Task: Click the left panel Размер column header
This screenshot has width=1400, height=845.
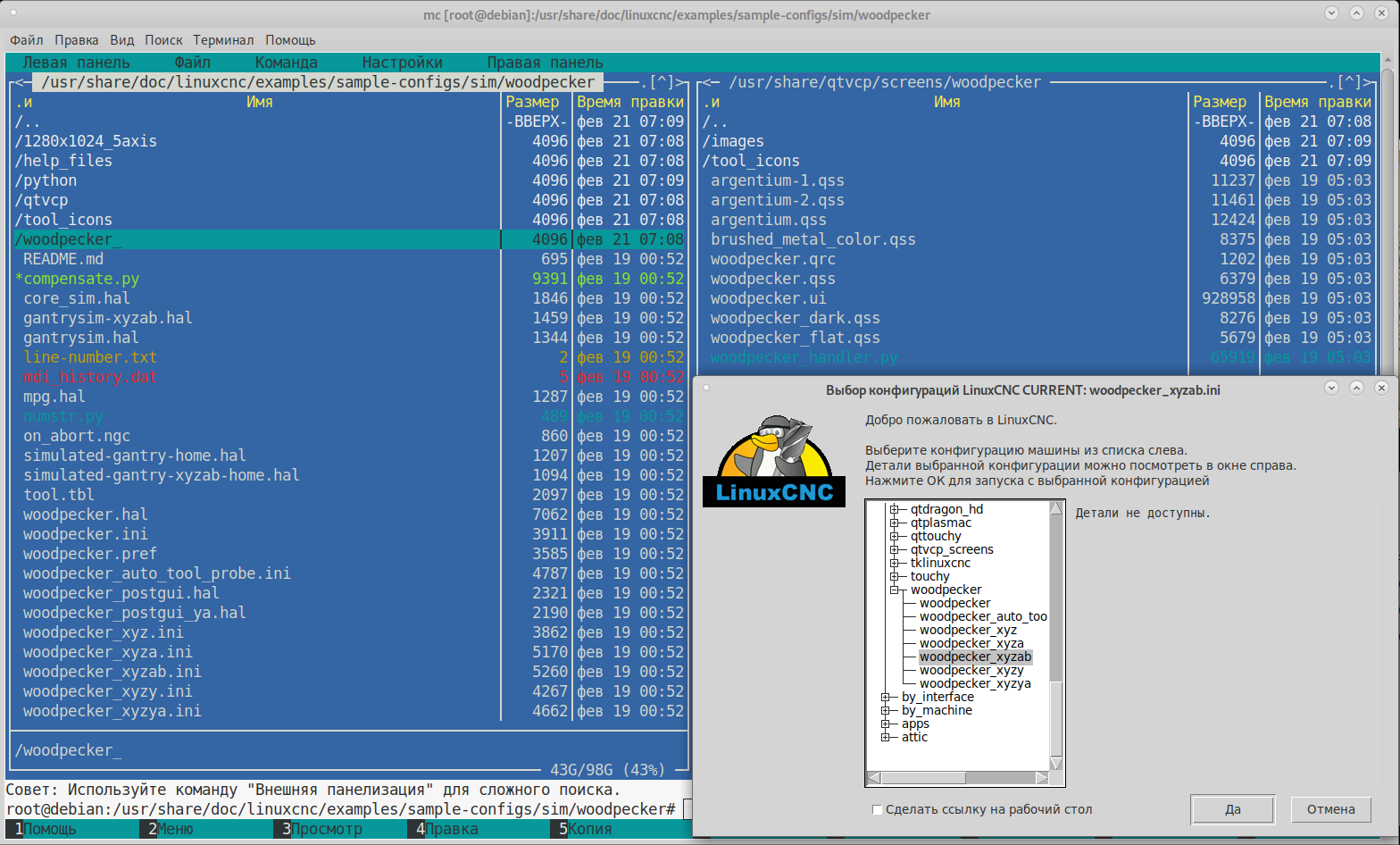Action: pyautogui.click(x=532, y=102)
